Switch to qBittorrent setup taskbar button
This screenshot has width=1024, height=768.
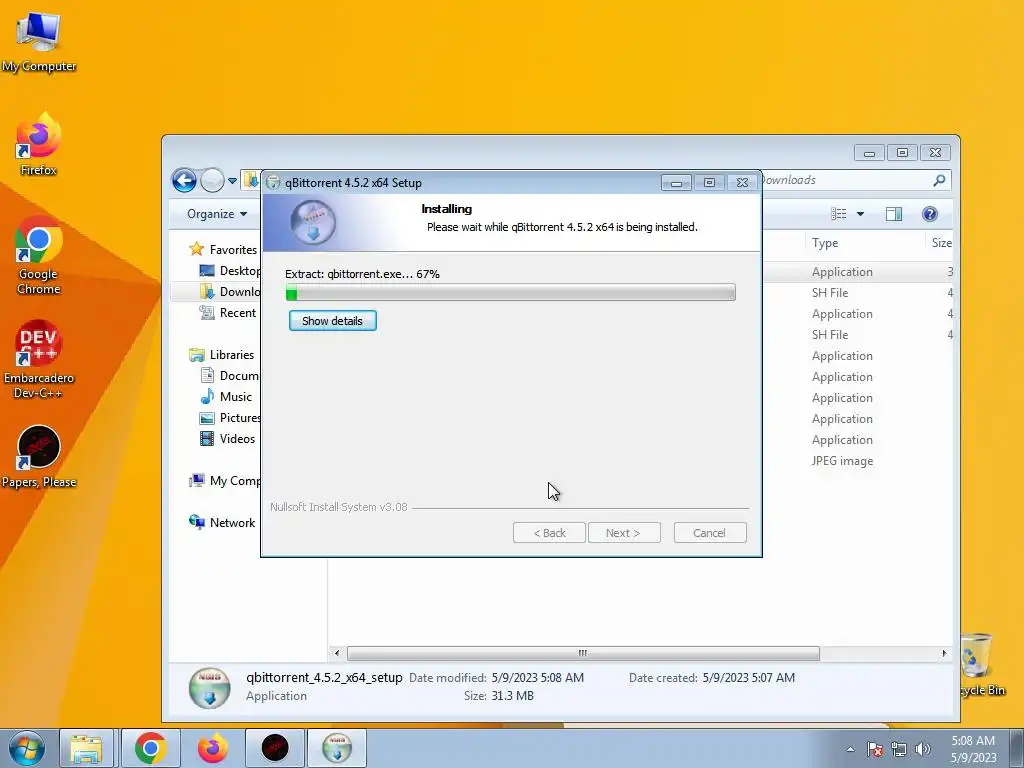(x=336, y=748)
